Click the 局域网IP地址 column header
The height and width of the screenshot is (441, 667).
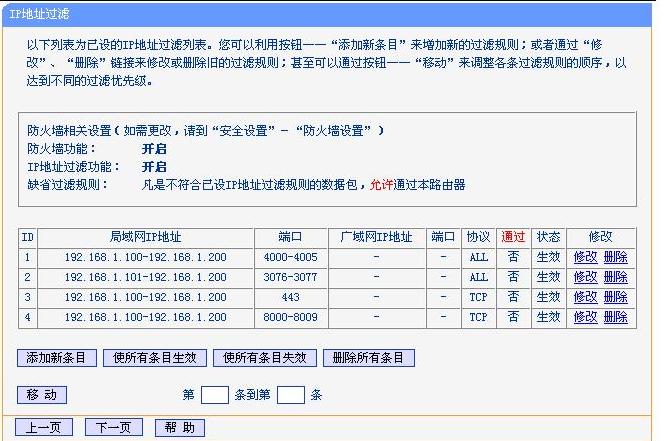point(145,237)
